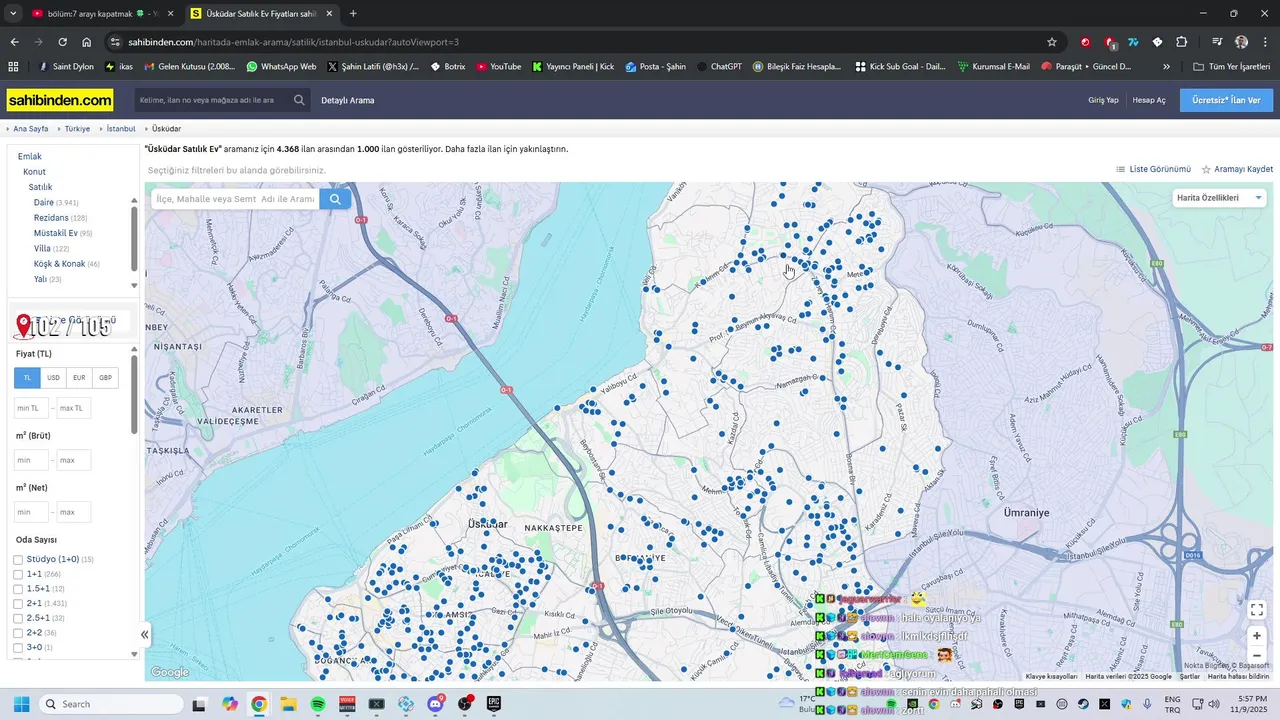Check the 2+1 room filter

[18, 604]
